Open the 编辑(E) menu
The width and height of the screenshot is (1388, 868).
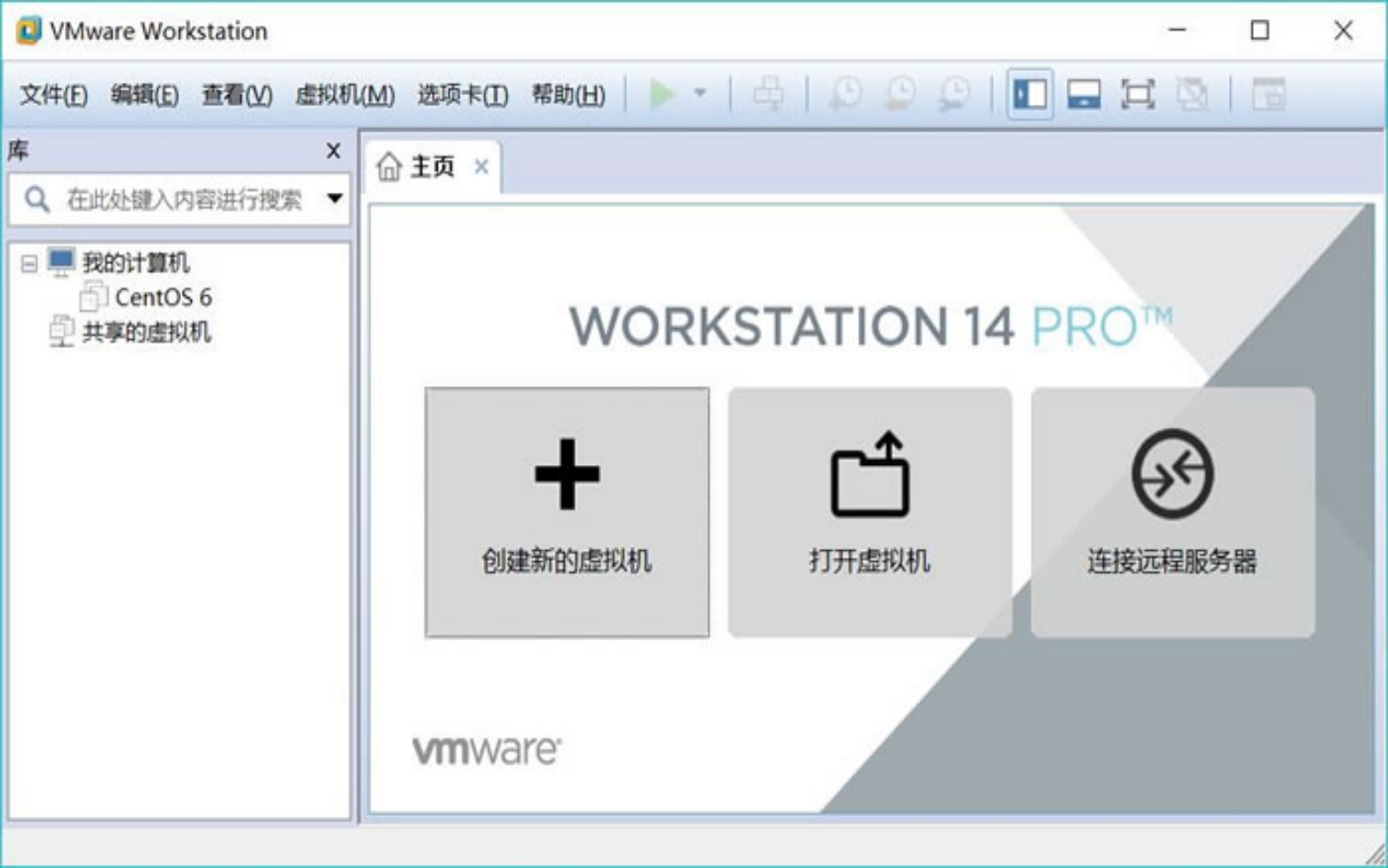coord(144,94)
